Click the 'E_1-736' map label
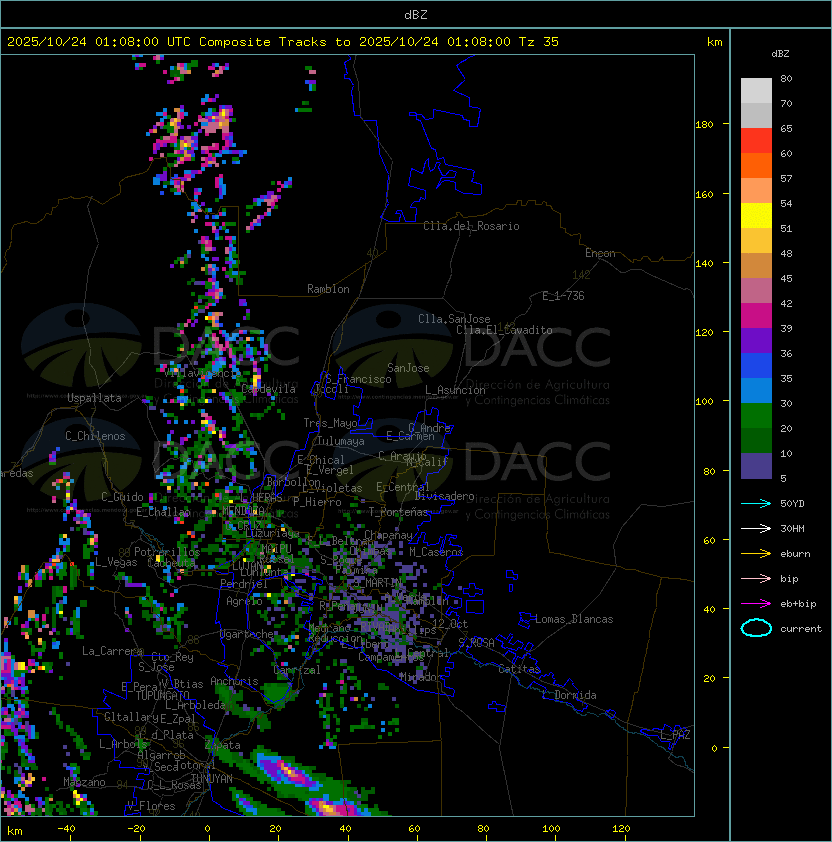The width and height of the screenshot is (832, 842). click(563, 296)
